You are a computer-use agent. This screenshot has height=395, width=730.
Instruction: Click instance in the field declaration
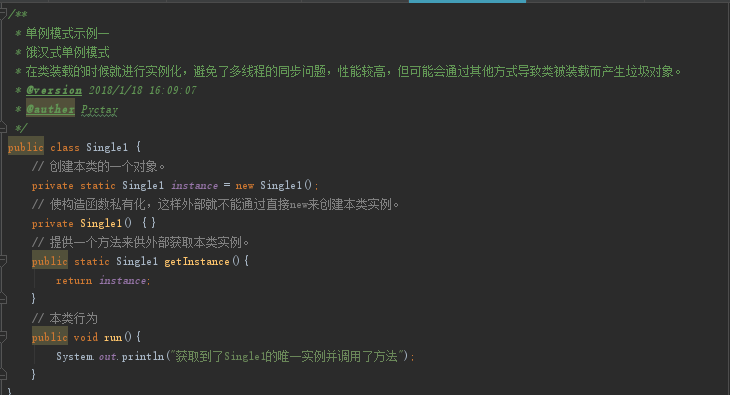195,185
